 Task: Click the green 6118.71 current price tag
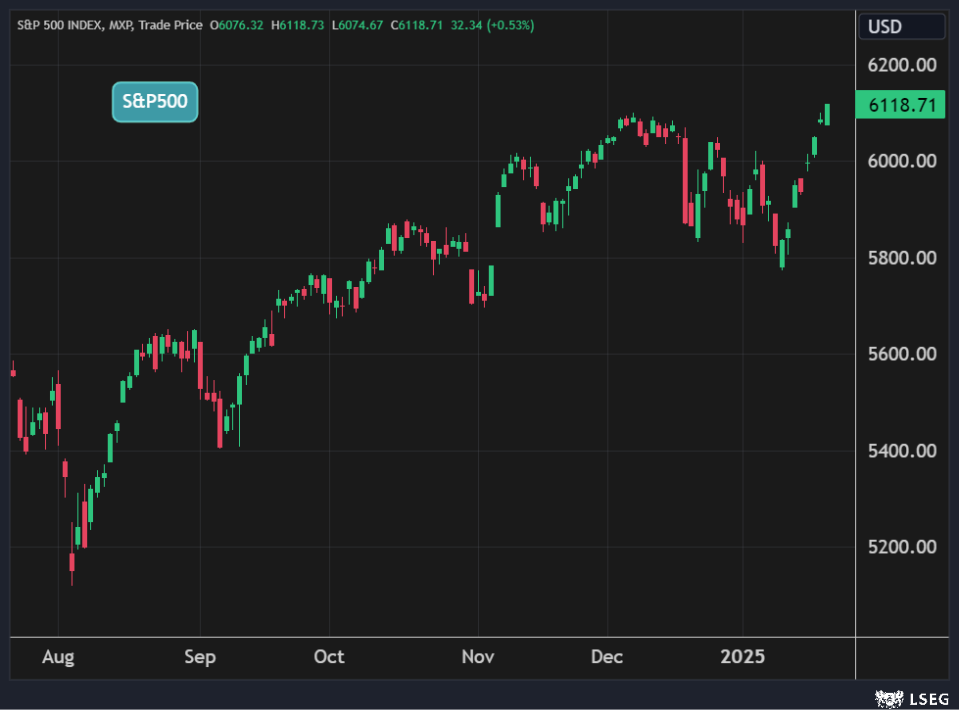(x=901, y=105)
